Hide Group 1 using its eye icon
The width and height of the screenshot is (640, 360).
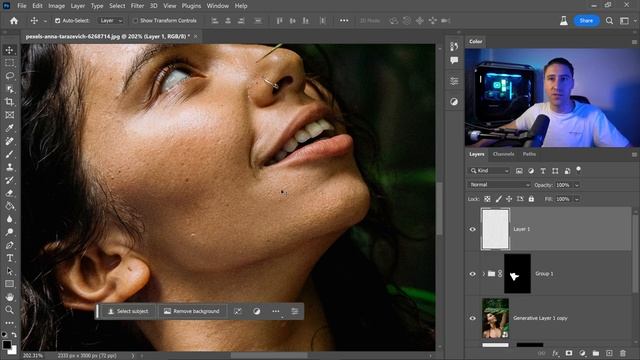(x=473, y=274)
